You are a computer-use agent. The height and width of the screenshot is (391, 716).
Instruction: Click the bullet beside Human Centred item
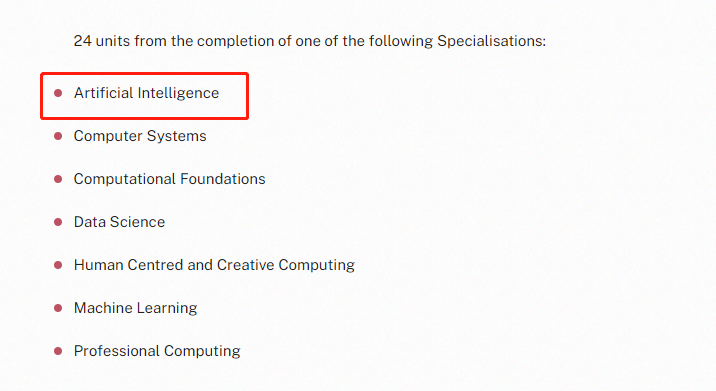(58, 265)
